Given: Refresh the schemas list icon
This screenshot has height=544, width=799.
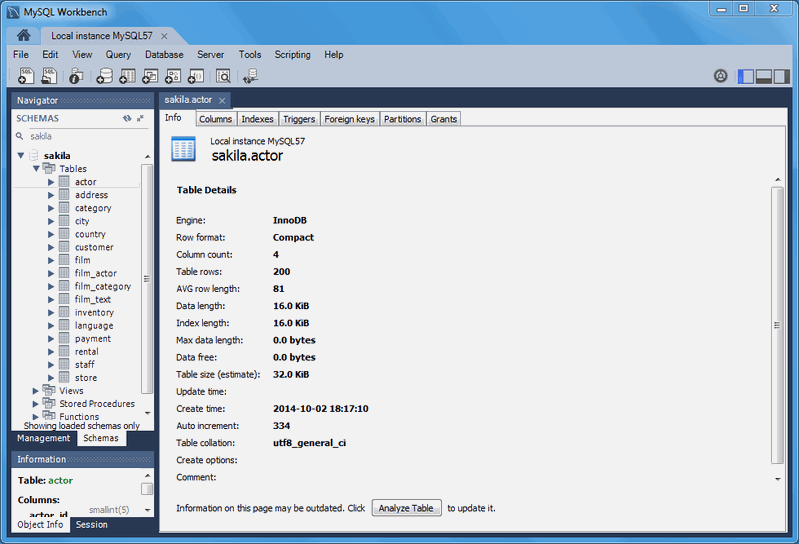Looking at the screenshot, I should [x=127, y=118].
